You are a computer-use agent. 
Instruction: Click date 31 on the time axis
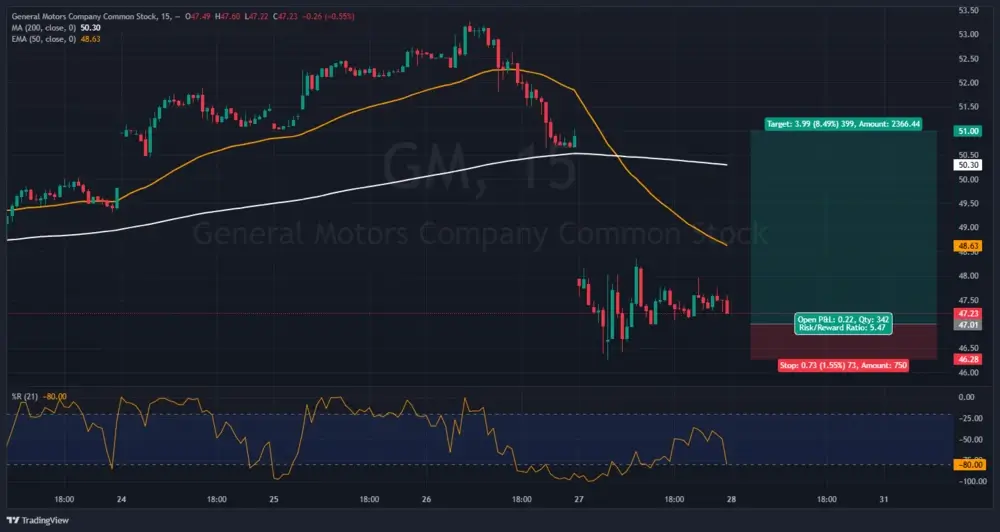click(x=883, y=499)
